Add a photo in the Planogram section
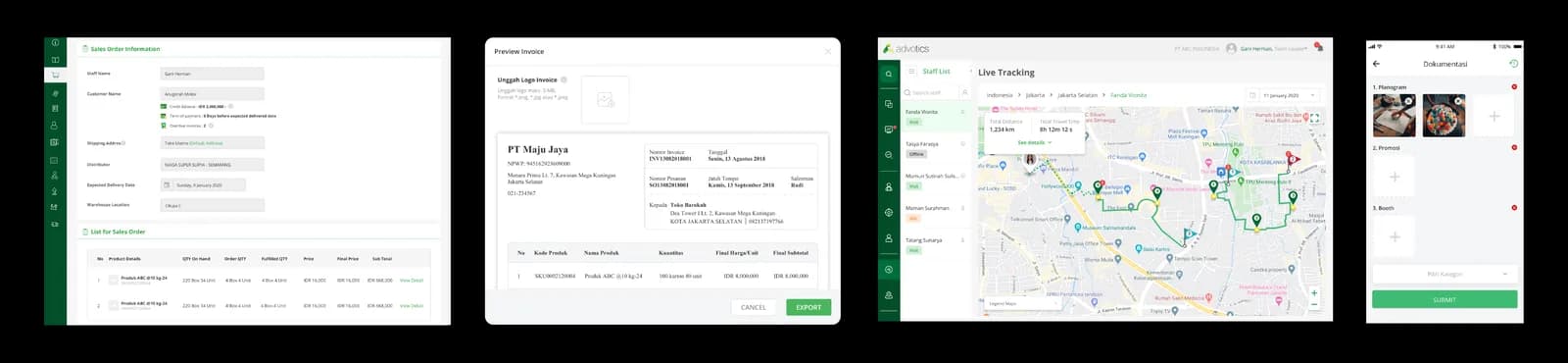 (x=1494, y=116)
